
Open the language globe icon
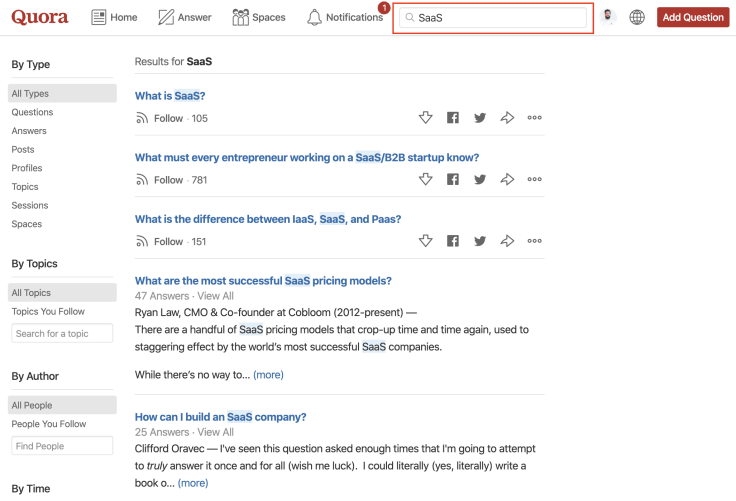pos(637,17)
